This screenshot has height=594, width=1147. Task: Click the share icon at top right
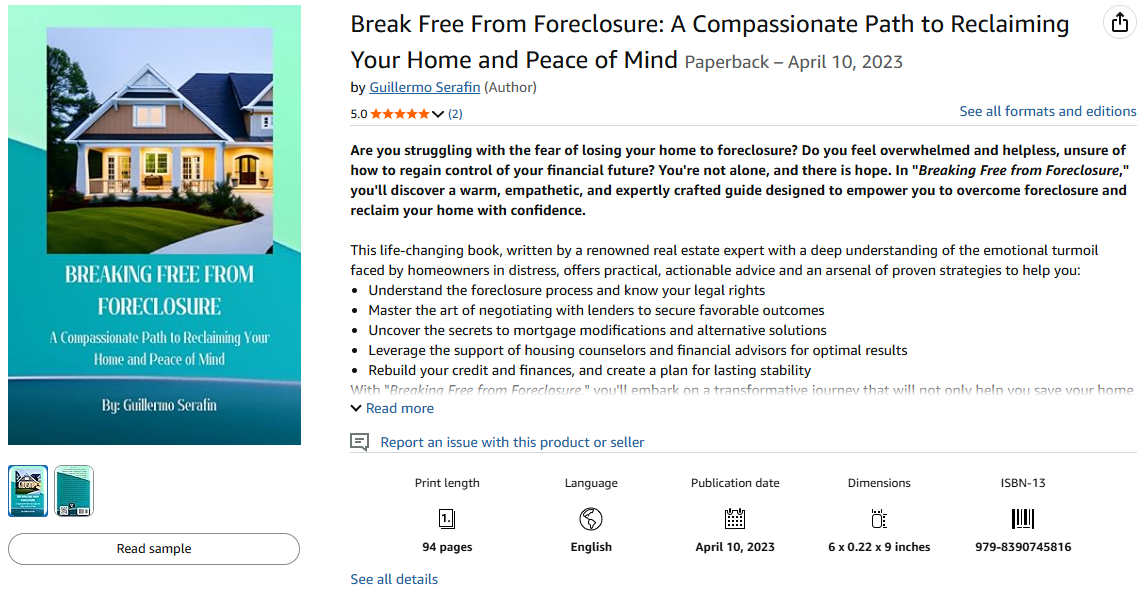[1119, 23]
